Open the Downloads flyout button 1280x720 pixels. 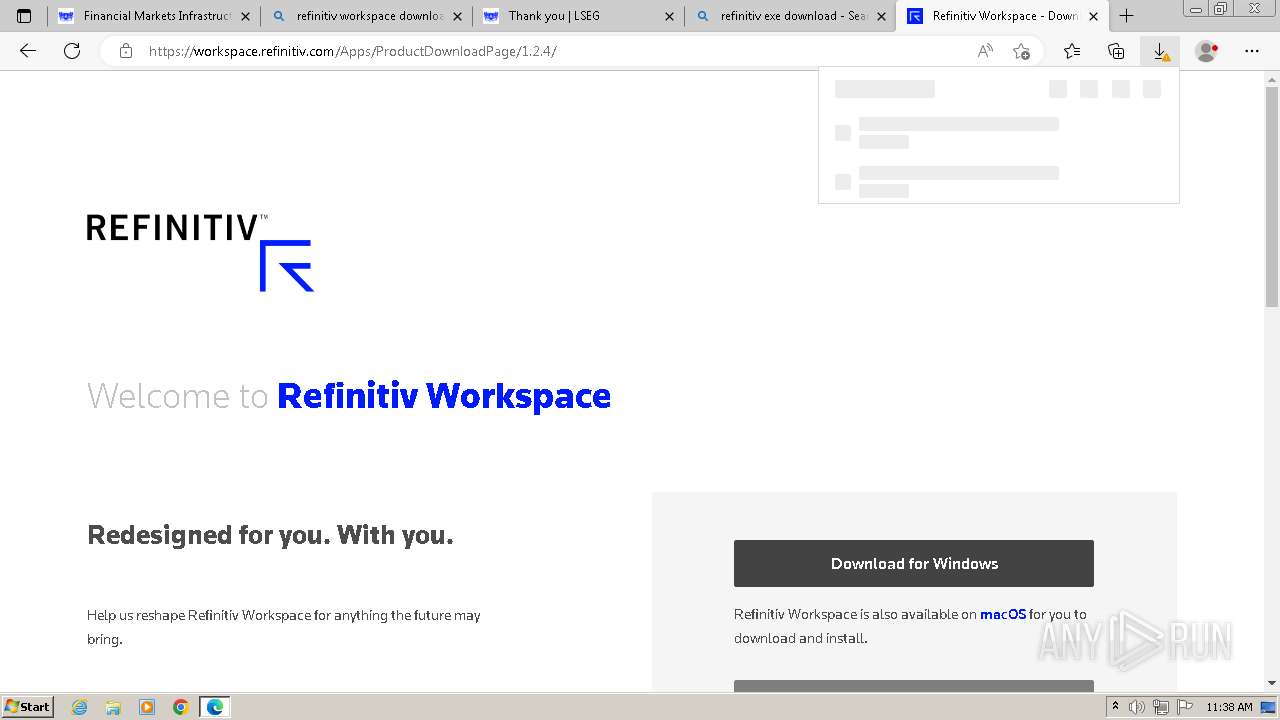tap(1161, 51)
